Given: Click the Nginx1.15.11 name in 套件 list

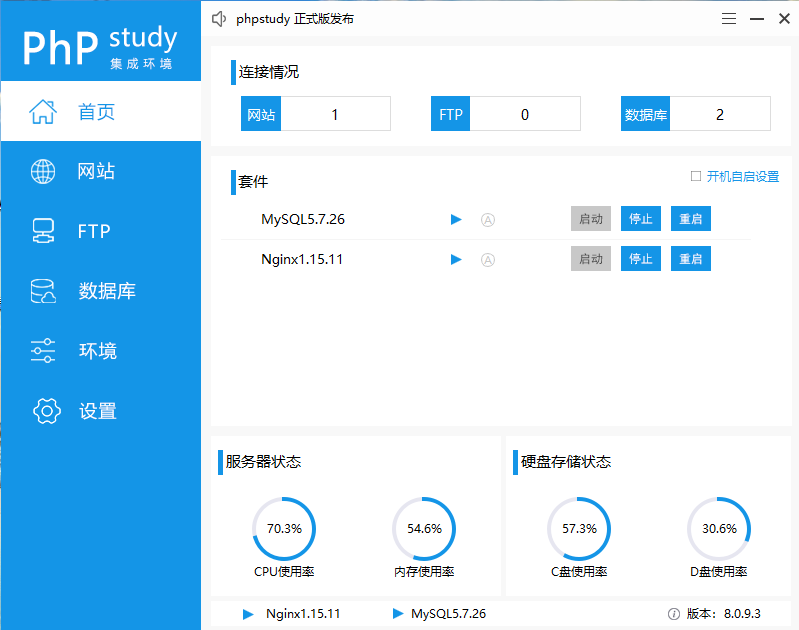Looking at the screenshot, I should click(302, 259).
